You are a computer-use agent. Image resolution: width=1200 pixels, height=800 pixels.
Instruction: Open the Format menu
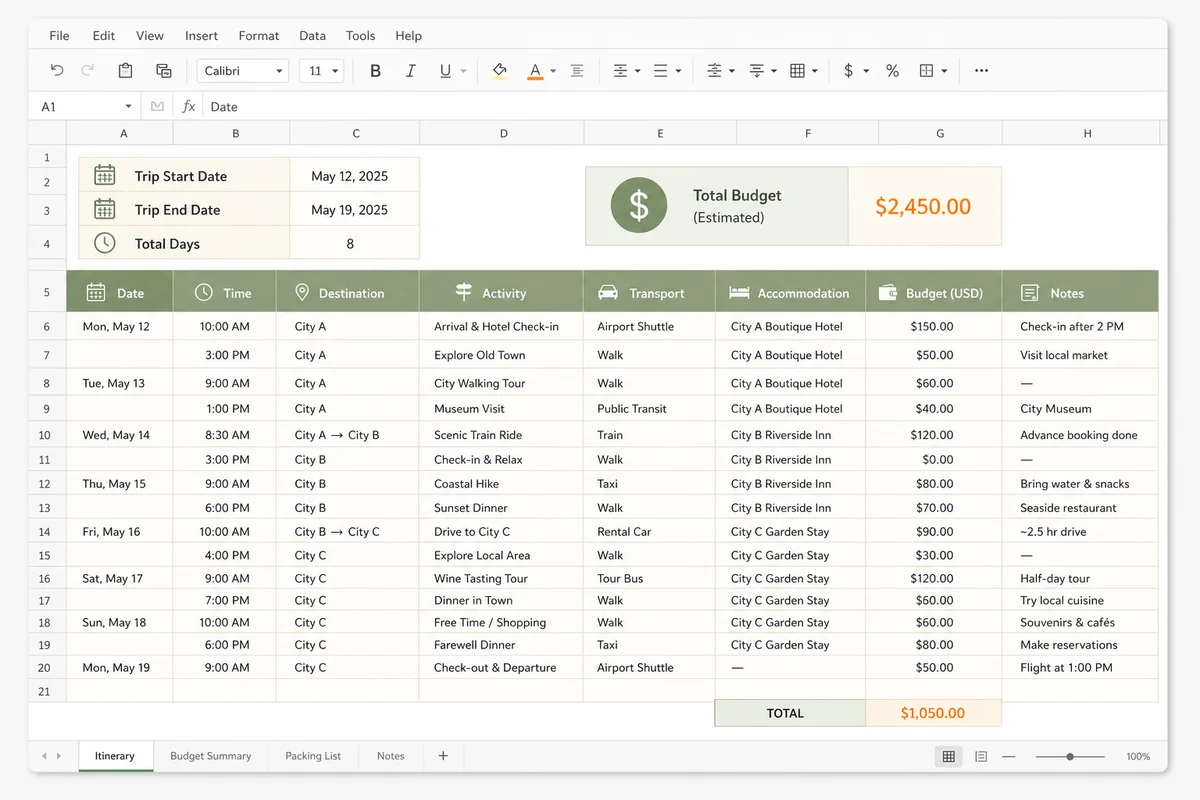click(x=259, y=35)
